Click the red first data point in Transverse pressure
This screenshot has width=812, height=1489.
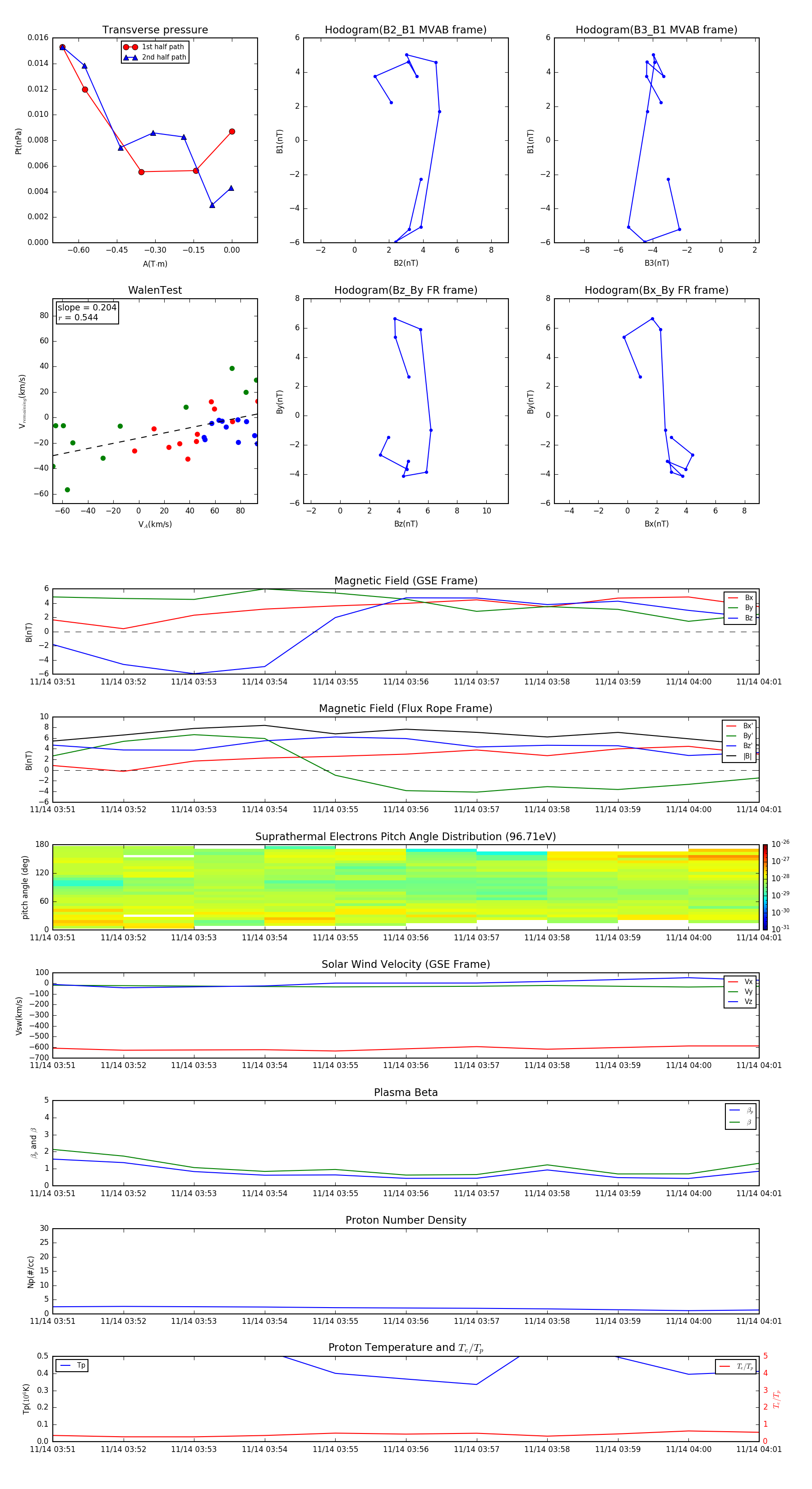point(62,47)
